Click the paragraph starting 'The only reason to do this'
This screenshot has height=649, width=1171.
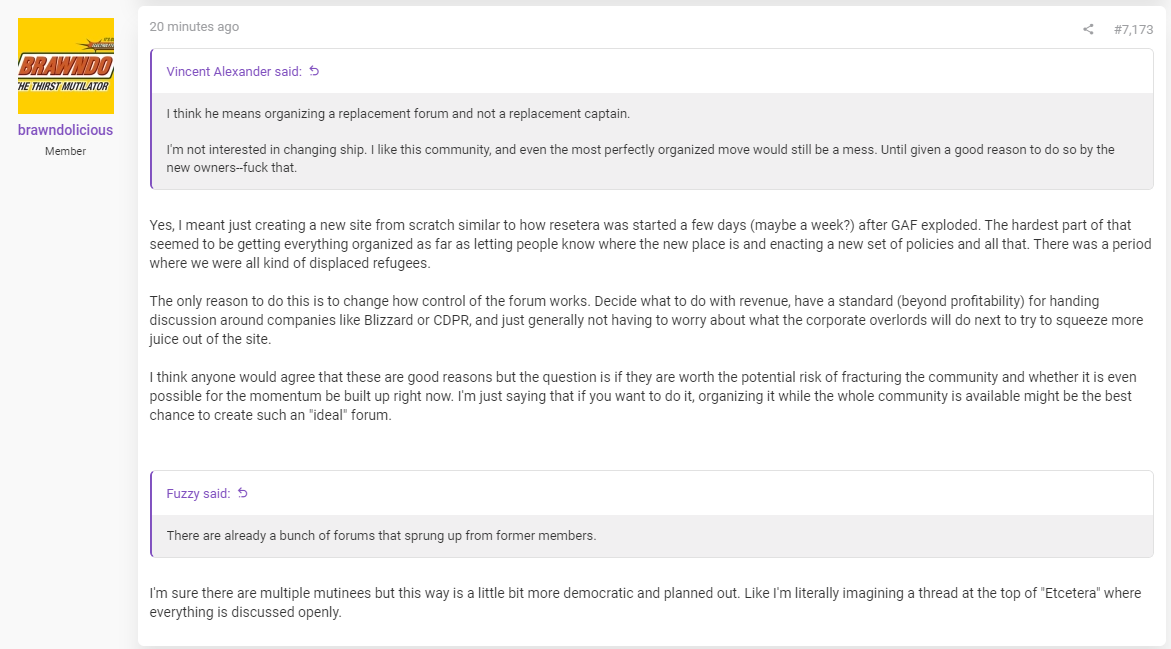(646, 320)
